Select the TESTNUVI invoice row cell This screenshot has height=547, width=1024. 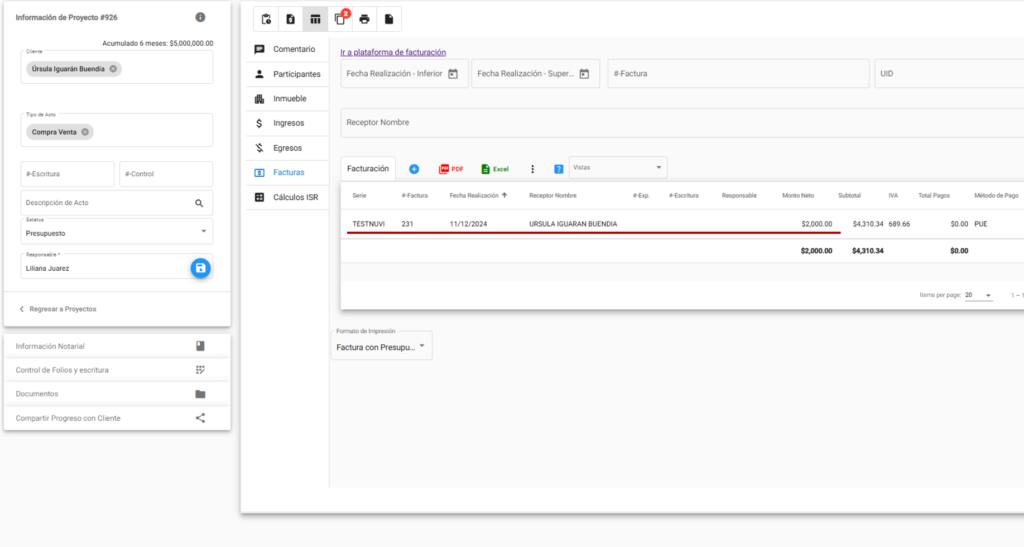pyautogui.click(x=368, y=224)
